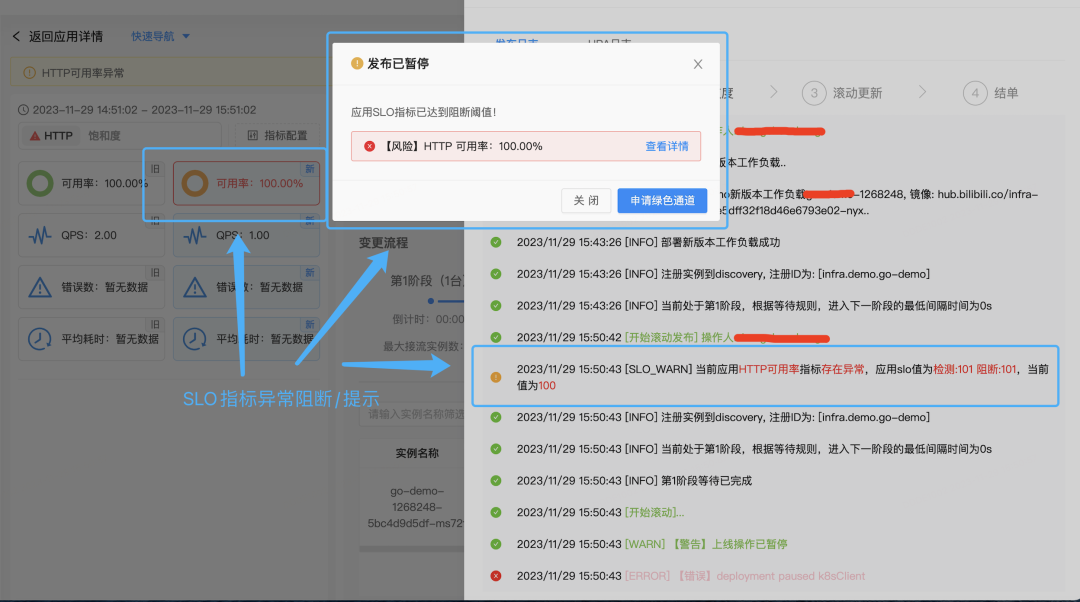Viewport: 1080px width, 602px height.
Task: Select log line 第1阶段等待已完成
Action: (x=634, y=481)
